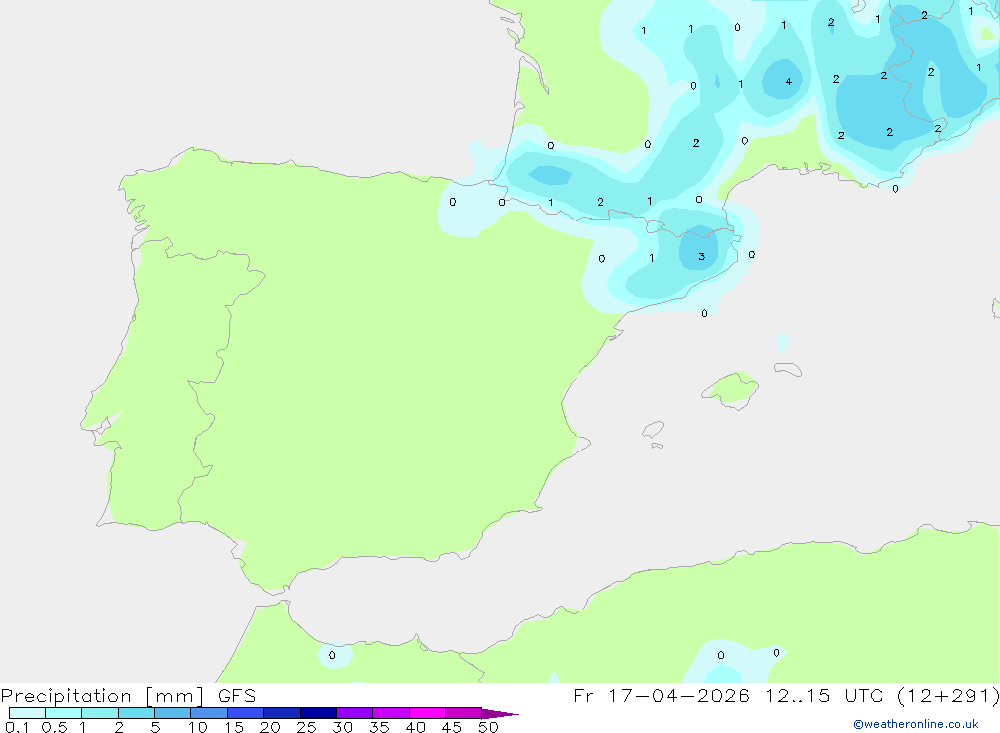
Task: Click the '50' legend label
Action: click(x=488, y=727)
